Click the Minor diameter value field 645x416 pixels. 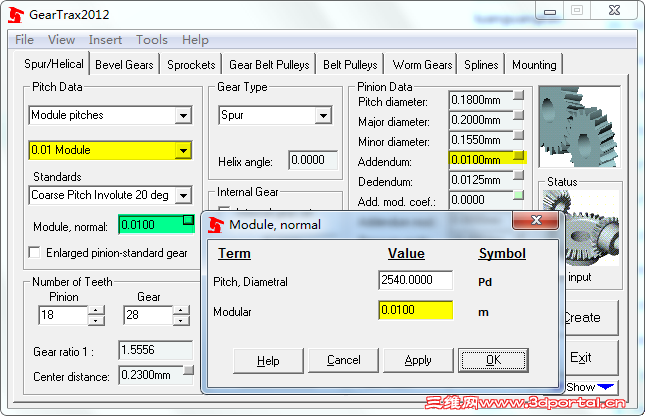pyautogui.click(x=481, y=140)
